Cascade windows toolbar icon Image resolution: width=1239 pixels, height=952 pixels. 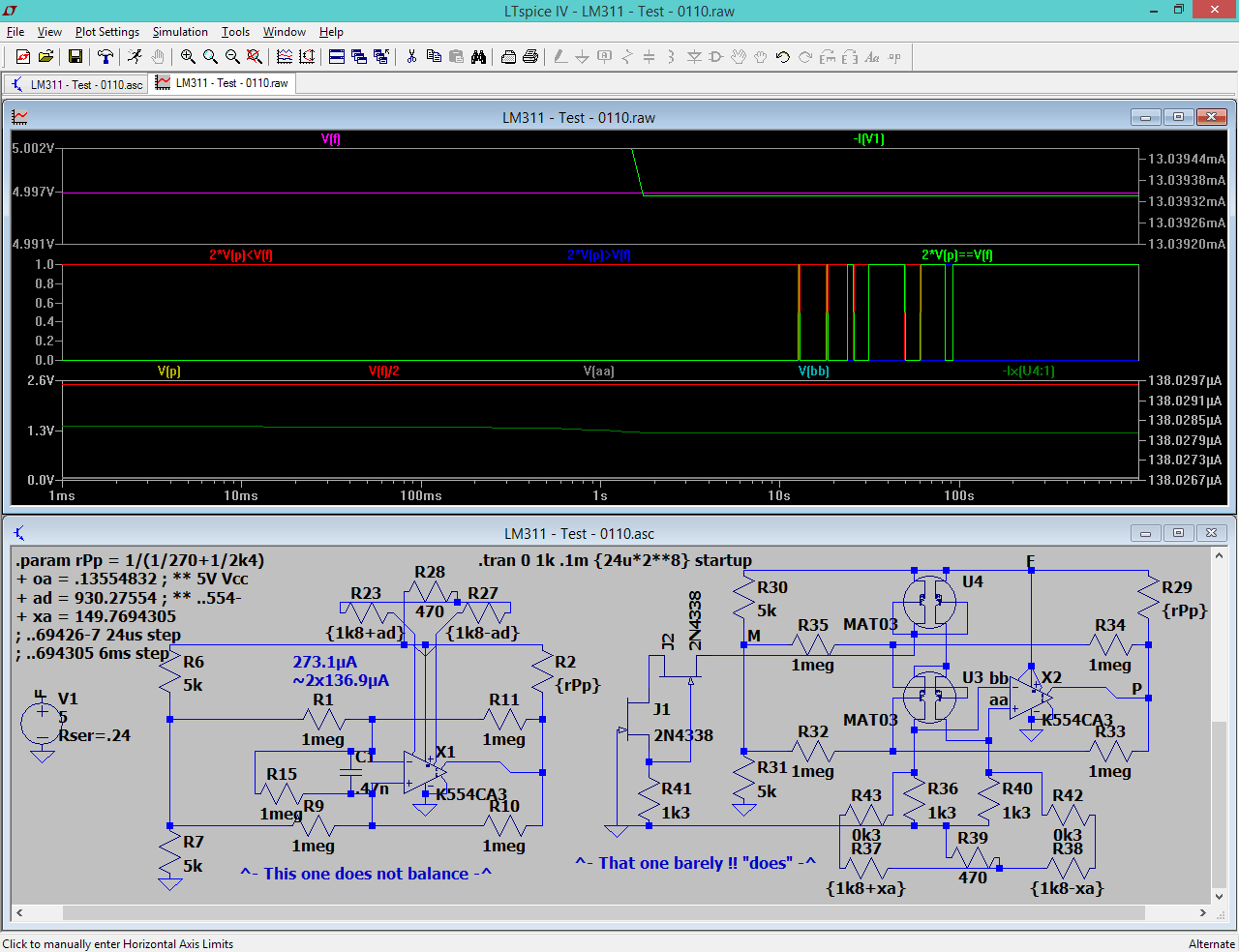(359, 57)
